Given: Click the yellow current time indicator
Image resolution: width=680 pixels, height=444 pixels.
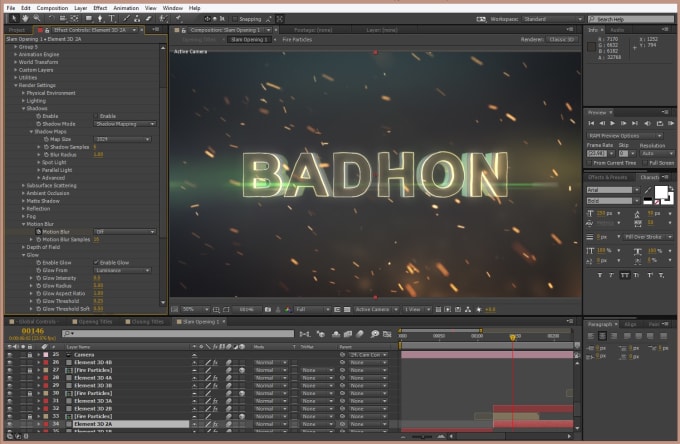Looking at the screenshot, I should pyautogui.click(x=512, y=337).
